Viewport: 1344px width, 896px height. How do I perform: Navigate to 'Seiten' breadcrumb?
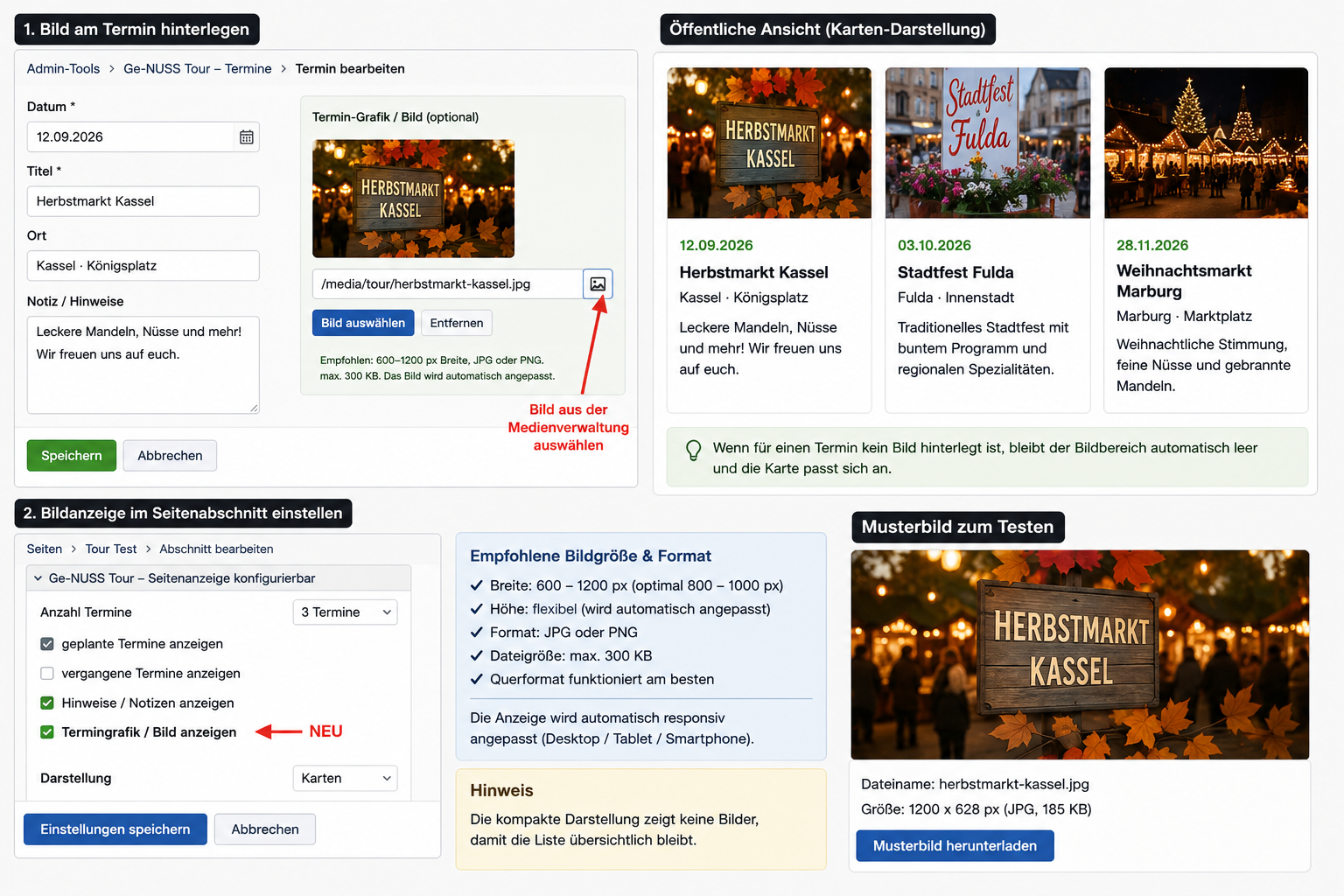pyautogui.click(x=45, y=549)
